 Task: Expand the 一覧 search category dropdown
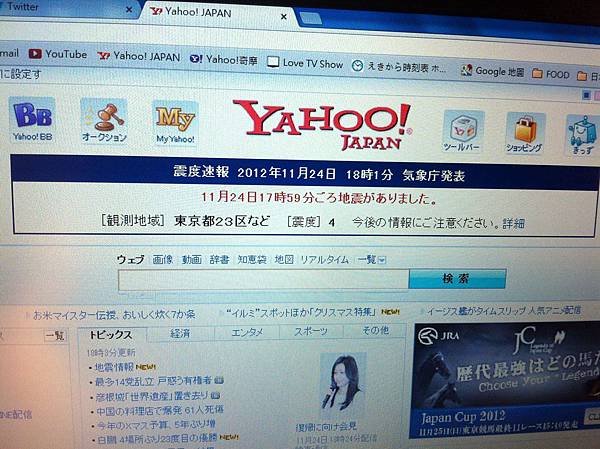coord(371,260)
